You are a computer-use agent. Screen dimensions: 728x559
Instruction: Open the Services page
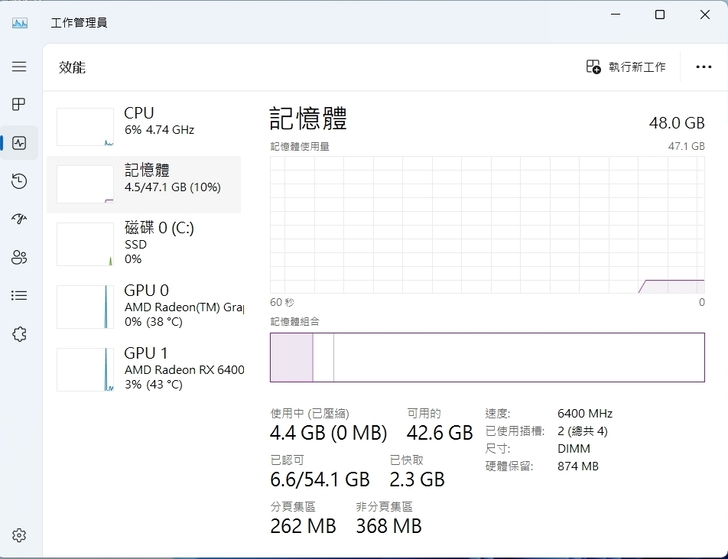point(19,334)
